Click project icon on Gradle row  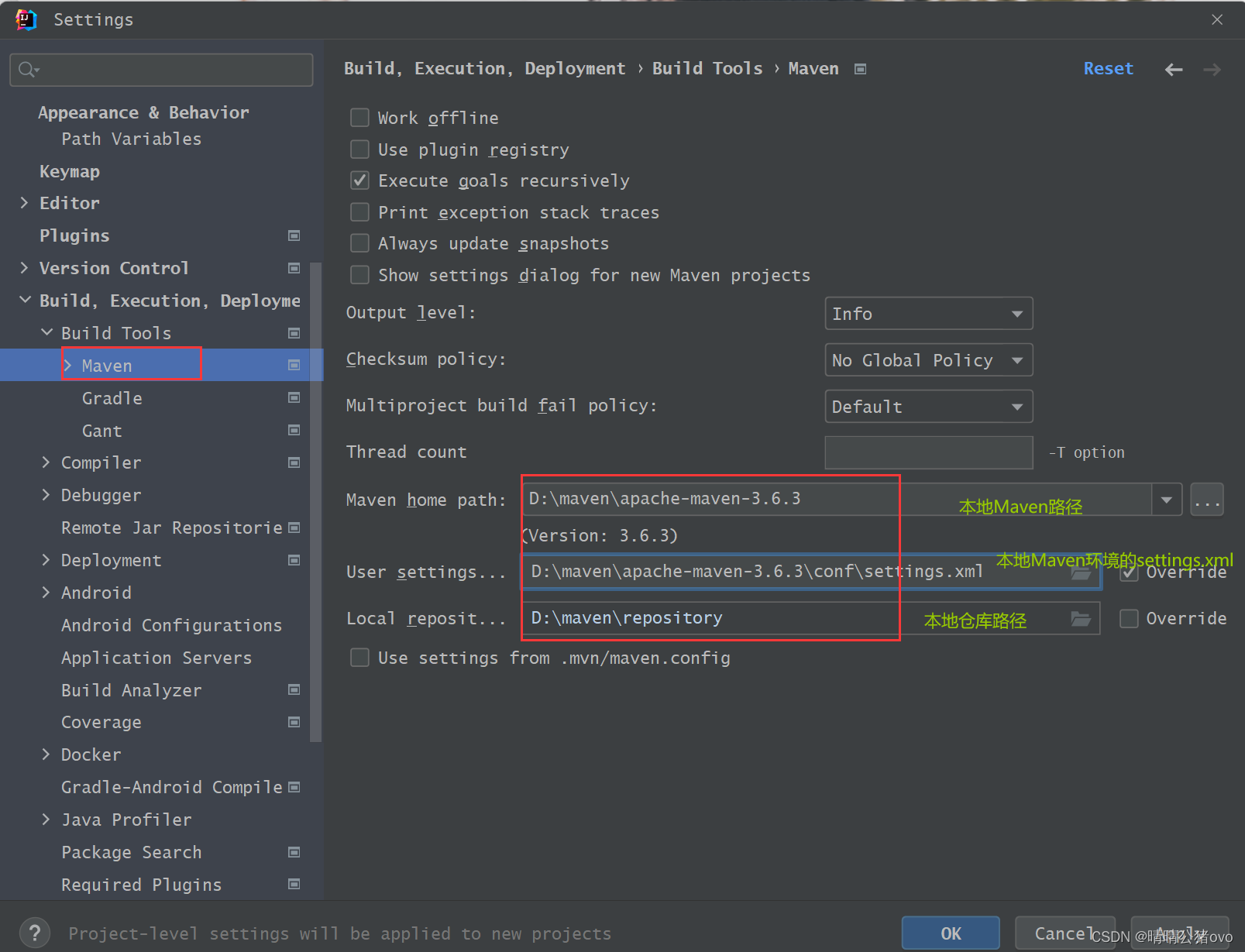pyautogui.click(x=294, y=397)
